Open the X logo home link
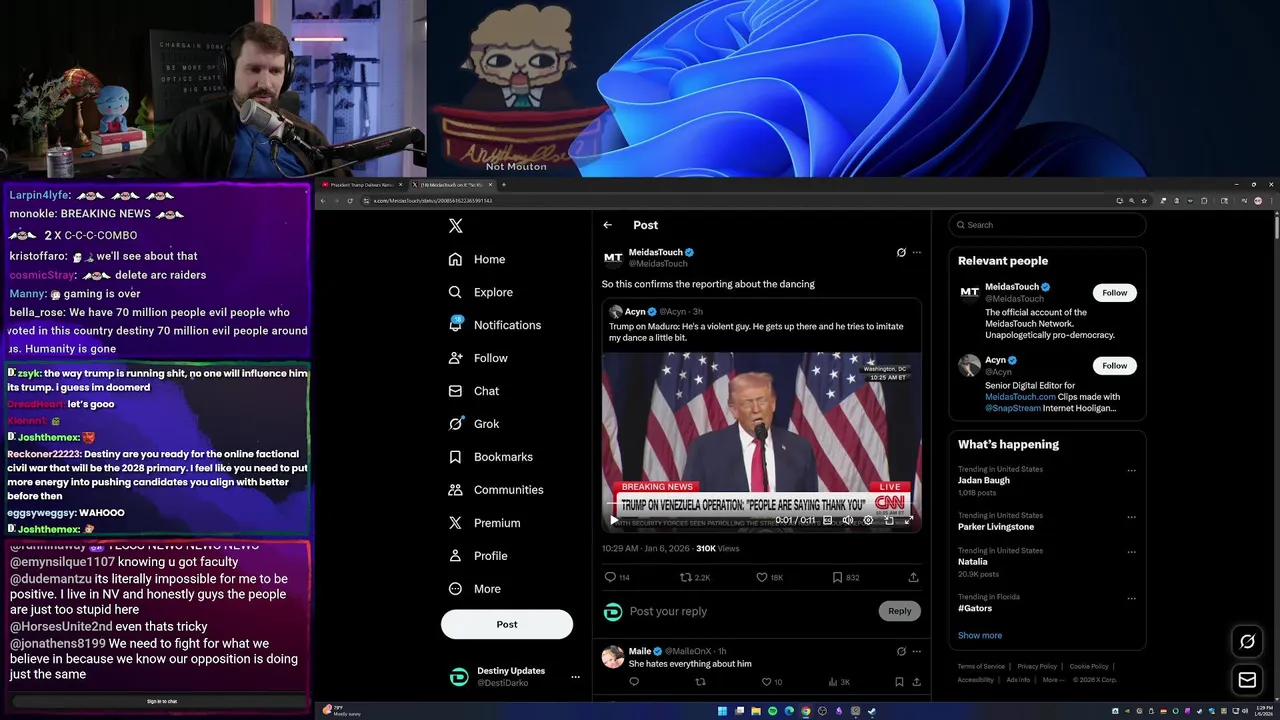Image resolution: width=1280 pixels, height=720 pixels. tap(455, 226)
